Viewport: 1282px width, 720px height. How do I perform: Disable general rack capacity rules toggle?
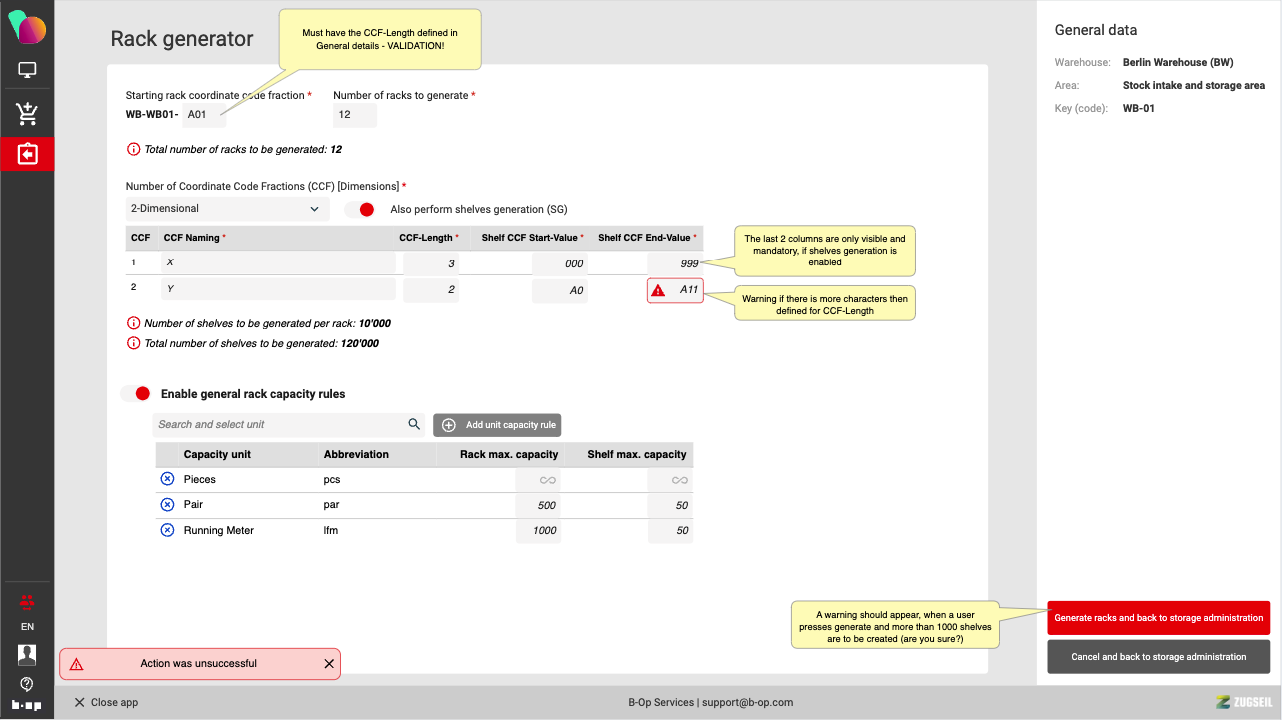point(136,394)
